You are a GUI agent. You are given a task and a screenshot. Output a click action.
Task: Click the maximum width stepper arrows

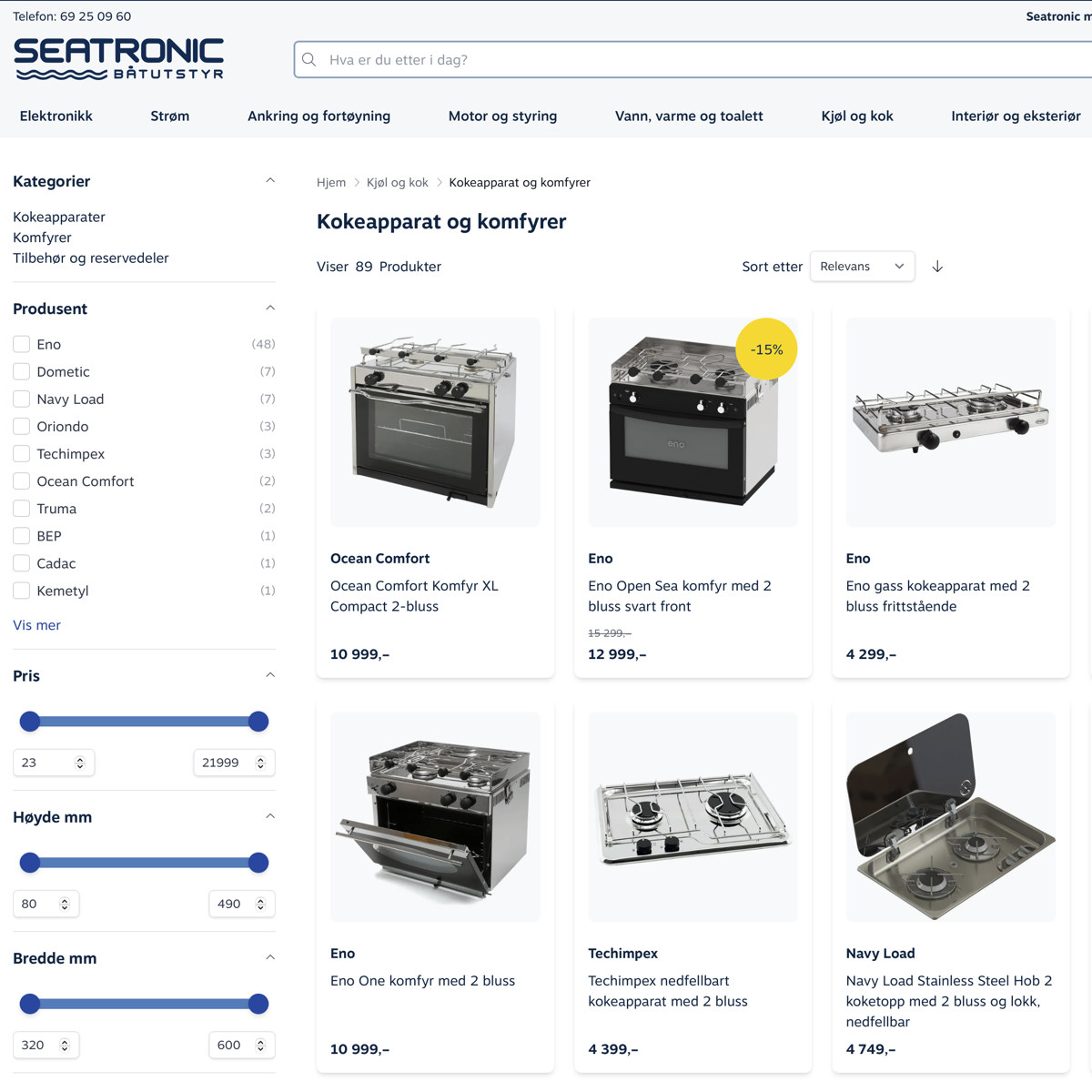click(260, 1045)
